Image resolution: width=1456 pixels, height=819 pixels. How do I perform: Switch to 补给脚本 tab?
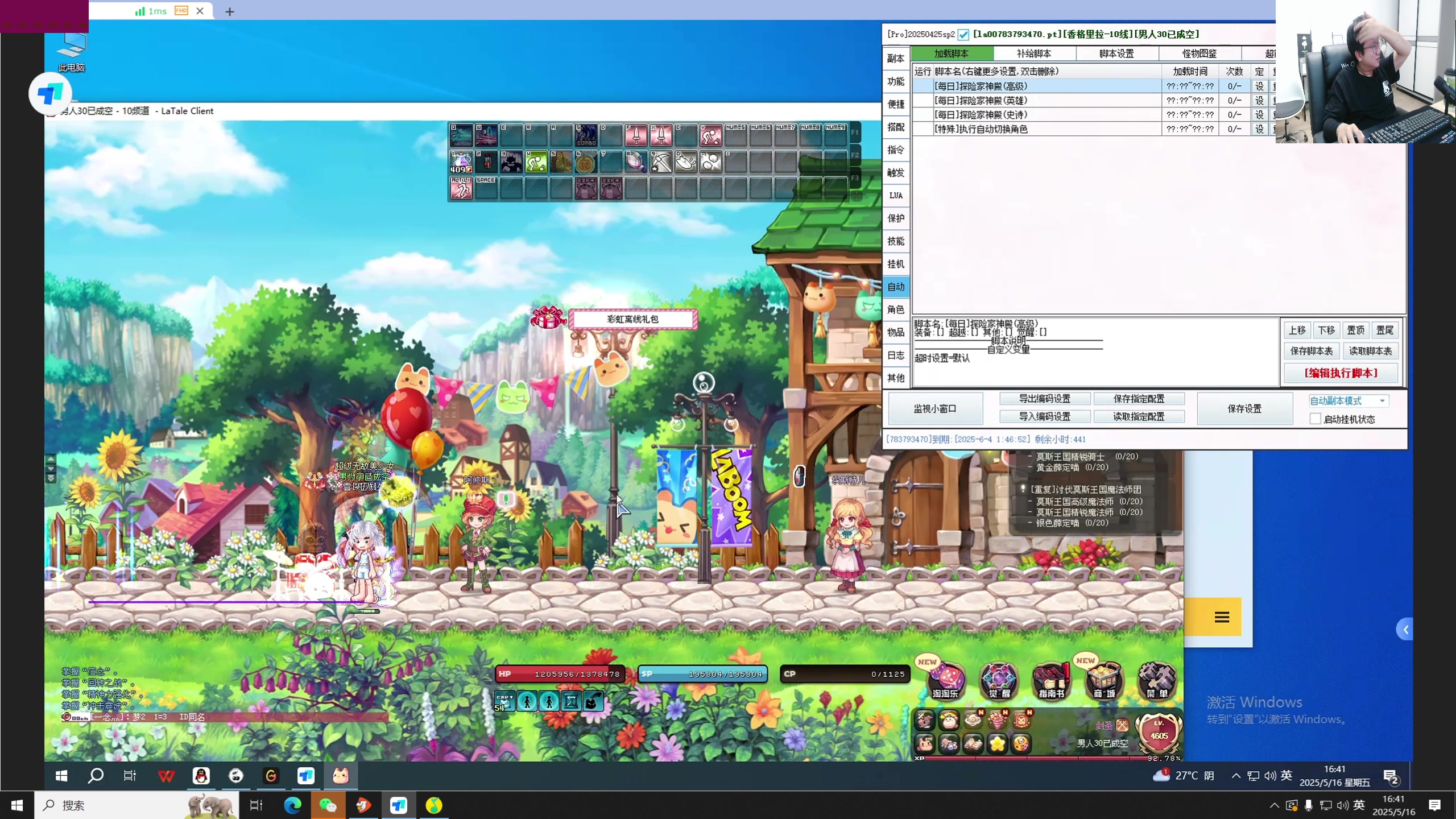pyautogui.click(x=1034, y=53)
